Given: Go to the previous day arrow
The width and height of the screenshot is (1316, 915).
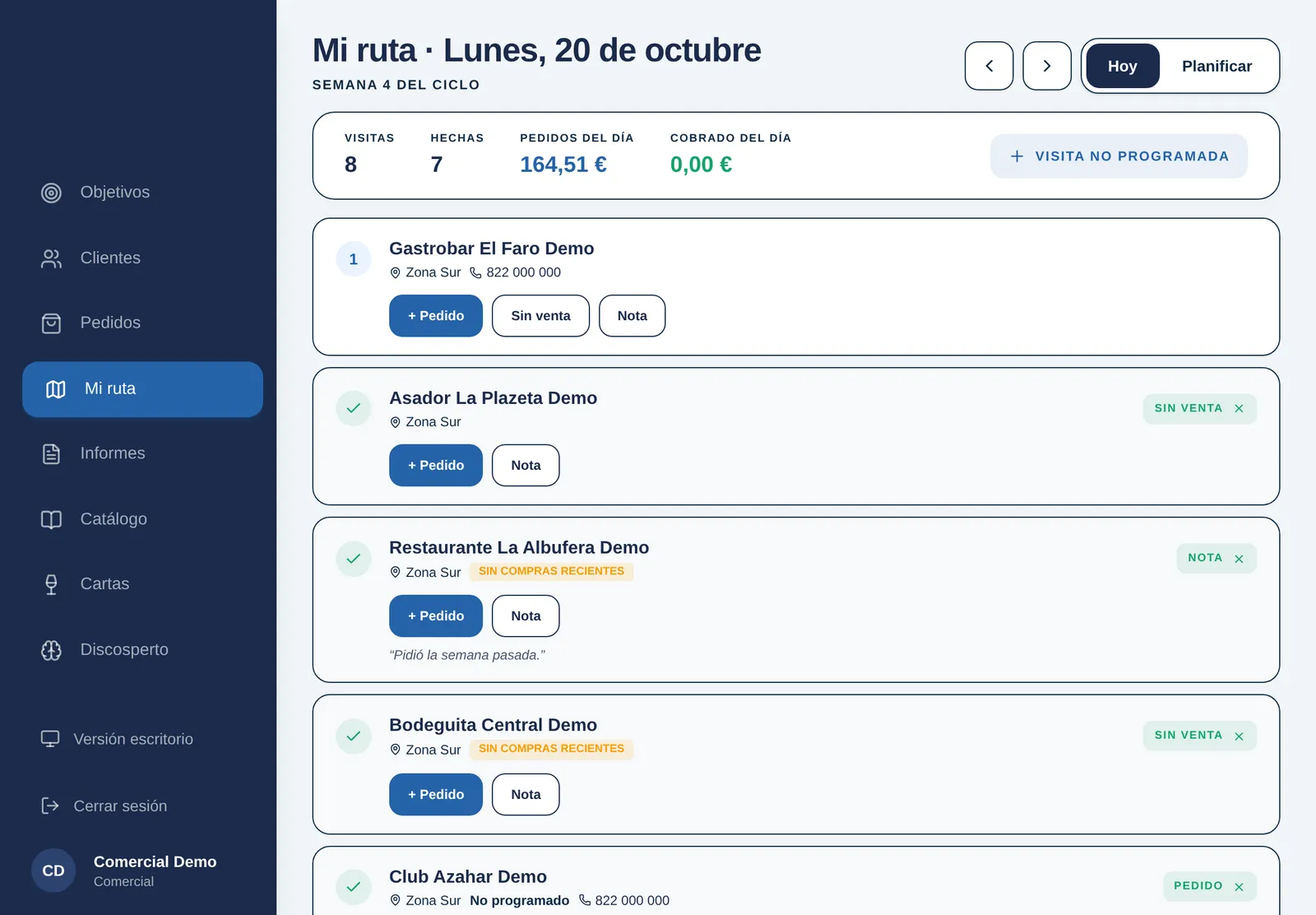Looking at the screenshot, I should tap(989, 66).
